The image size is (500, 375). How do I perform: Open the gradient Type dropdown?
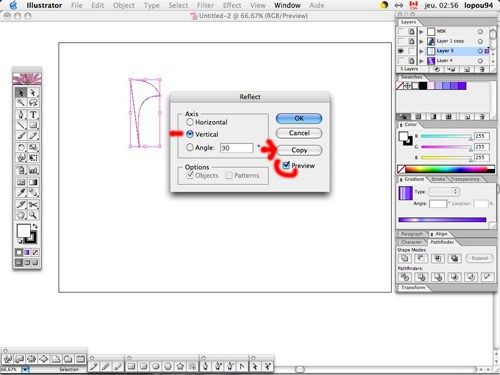click(x=444, y=192)
